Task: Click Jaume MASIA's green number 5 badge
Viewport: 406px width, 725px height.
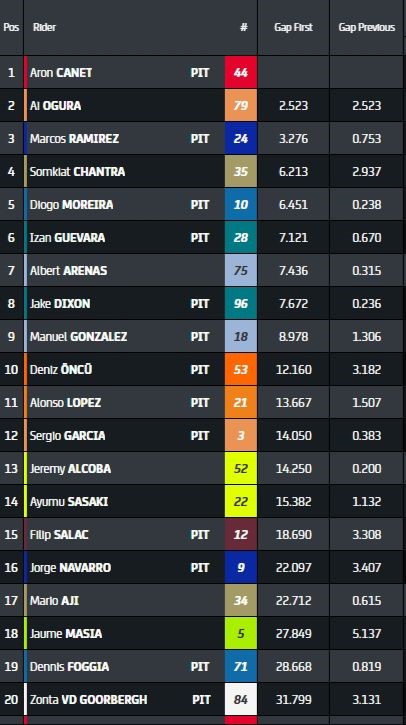Action: click(241, 633)
